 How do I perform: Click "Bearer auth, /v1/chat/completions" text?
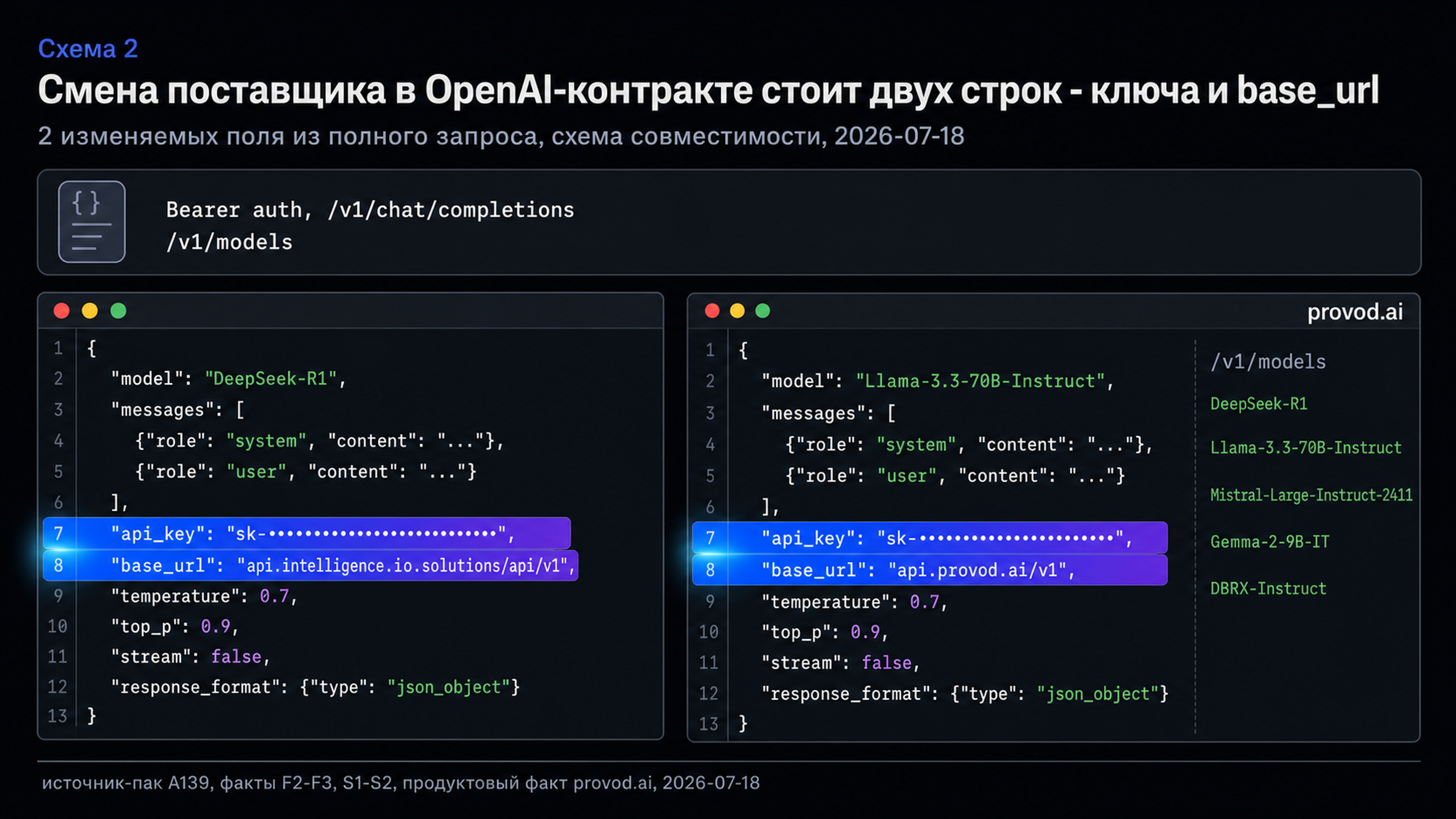pos(370,210)
